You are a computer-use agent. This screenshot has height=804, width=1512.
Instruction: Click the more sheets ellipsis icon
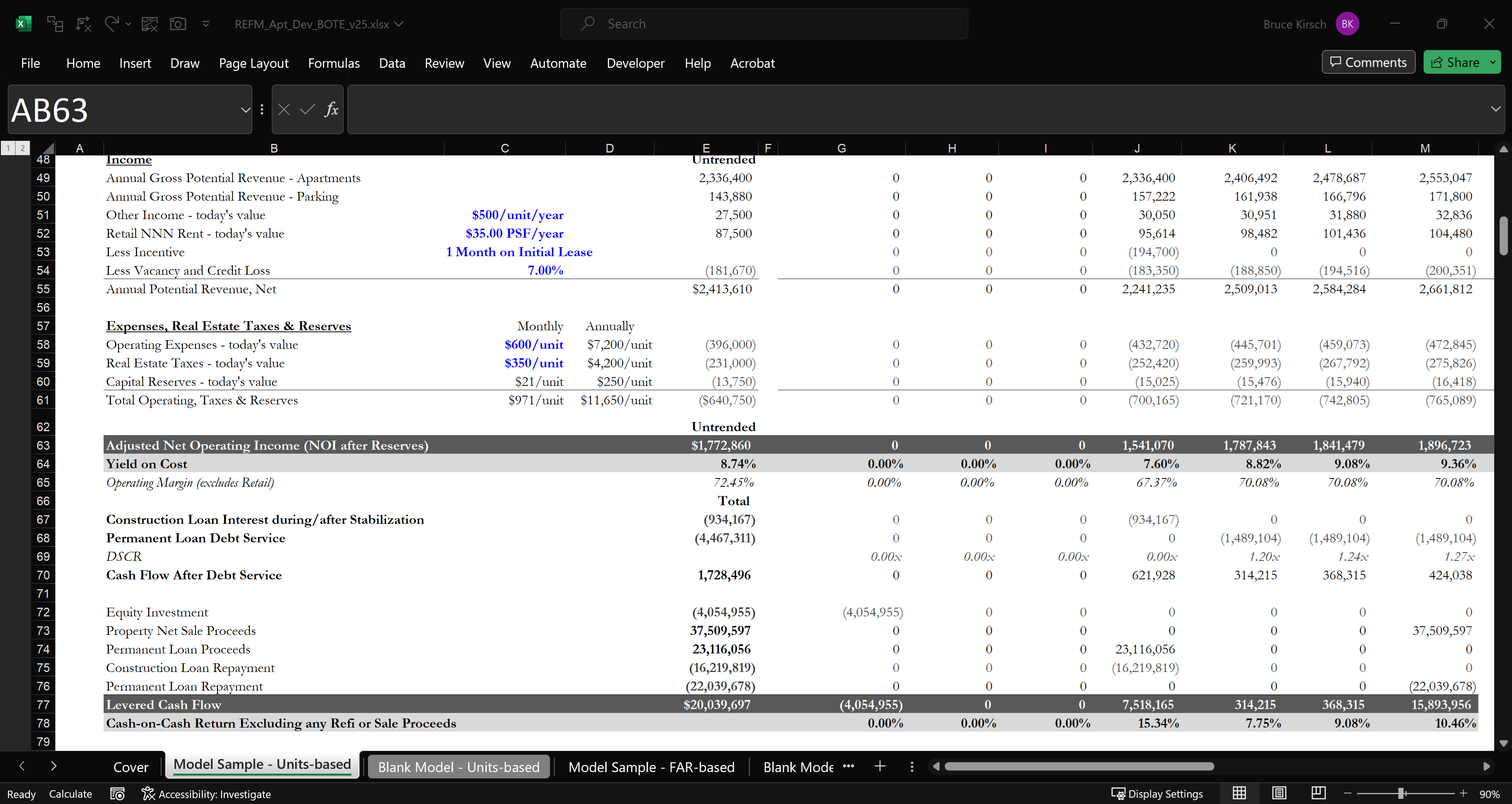click(x=848, y=766)
